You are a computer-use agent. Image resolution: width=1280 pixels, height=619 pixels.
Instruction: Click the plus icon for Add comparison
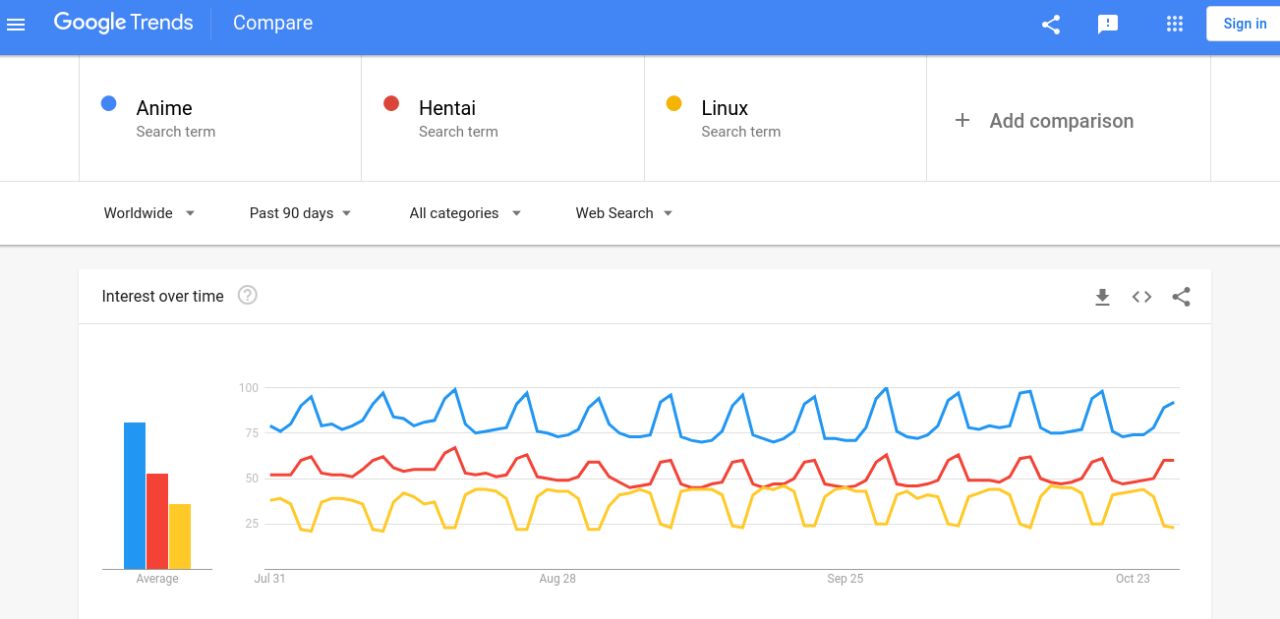pos(962,120)
